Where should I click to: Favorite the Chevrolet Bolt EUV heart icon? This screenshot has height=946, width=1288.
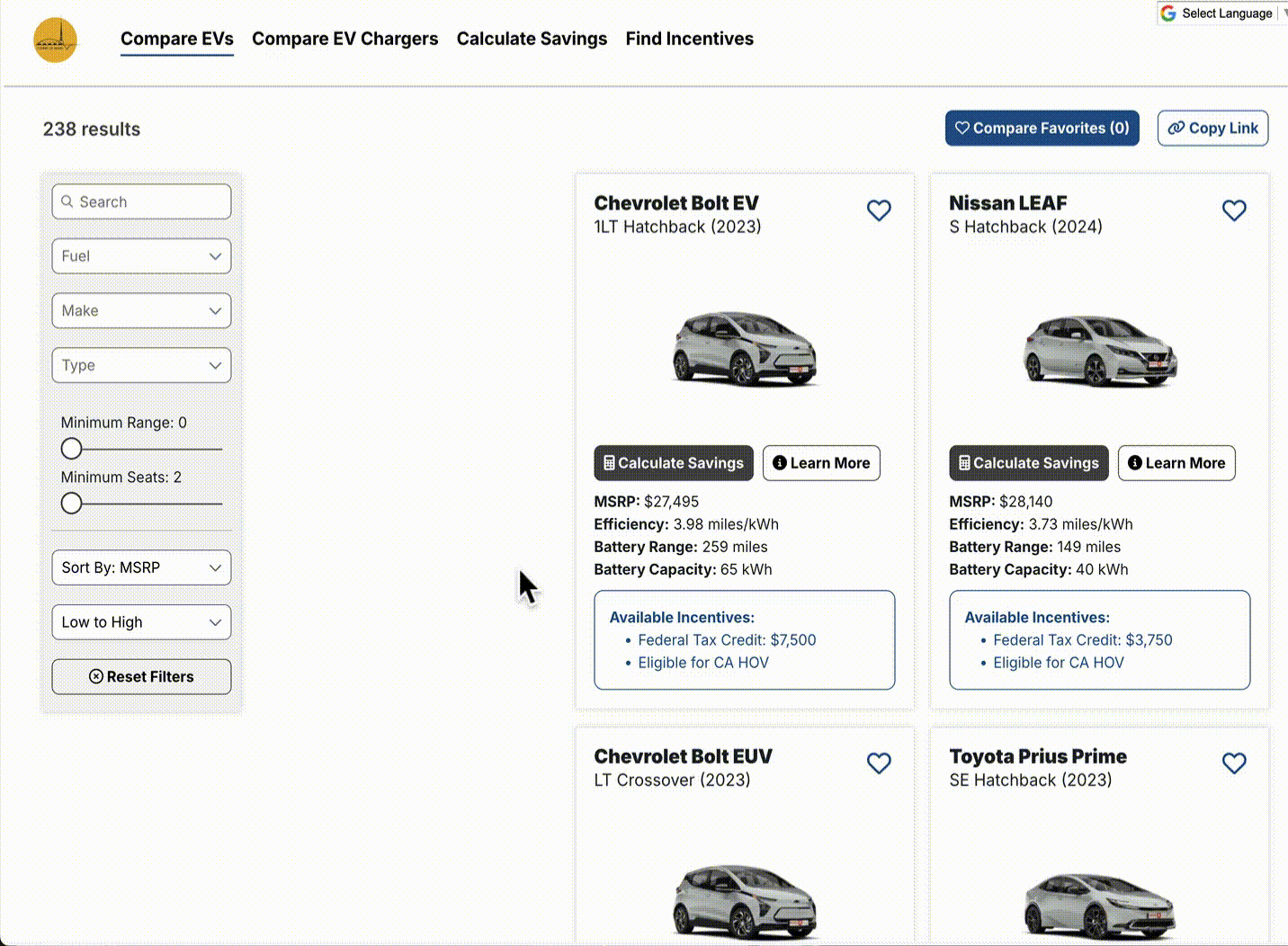click(879, 763)
